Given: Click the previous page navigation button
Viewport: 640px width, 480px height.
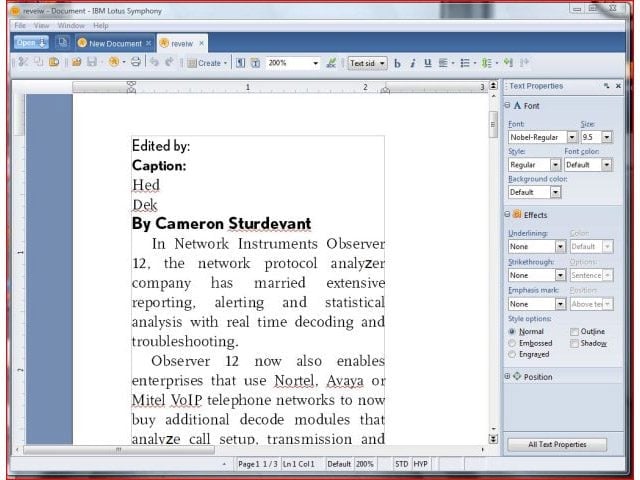Looking at the screenshot, I should tap(493, 86).
